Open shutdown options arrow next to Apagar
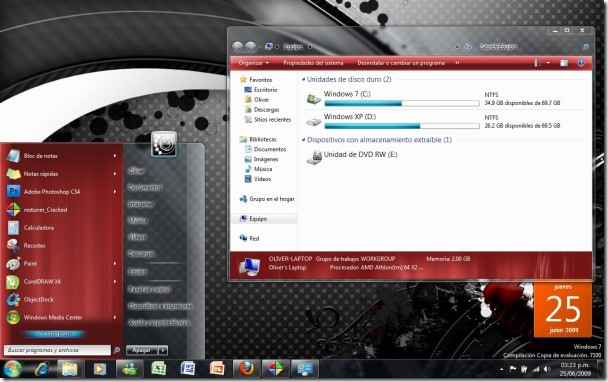Screen dimensions: 608x382 click(163, 350)
